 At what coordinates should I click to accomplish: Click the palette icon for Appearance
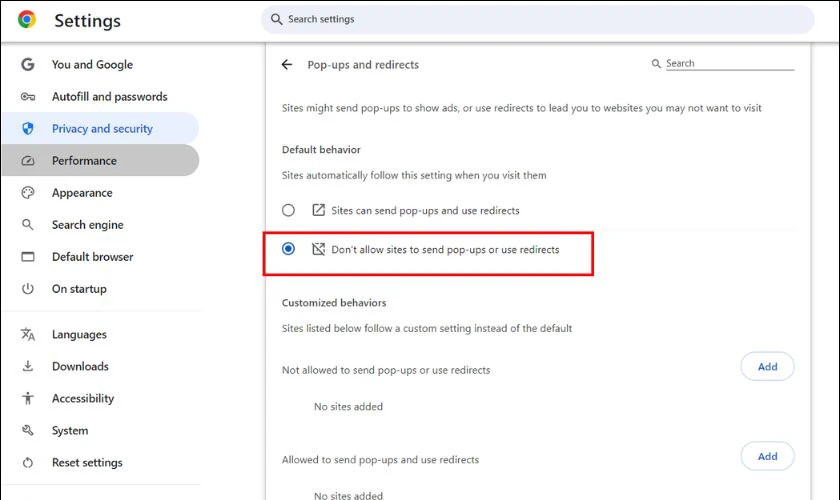[x=28, y=193]
